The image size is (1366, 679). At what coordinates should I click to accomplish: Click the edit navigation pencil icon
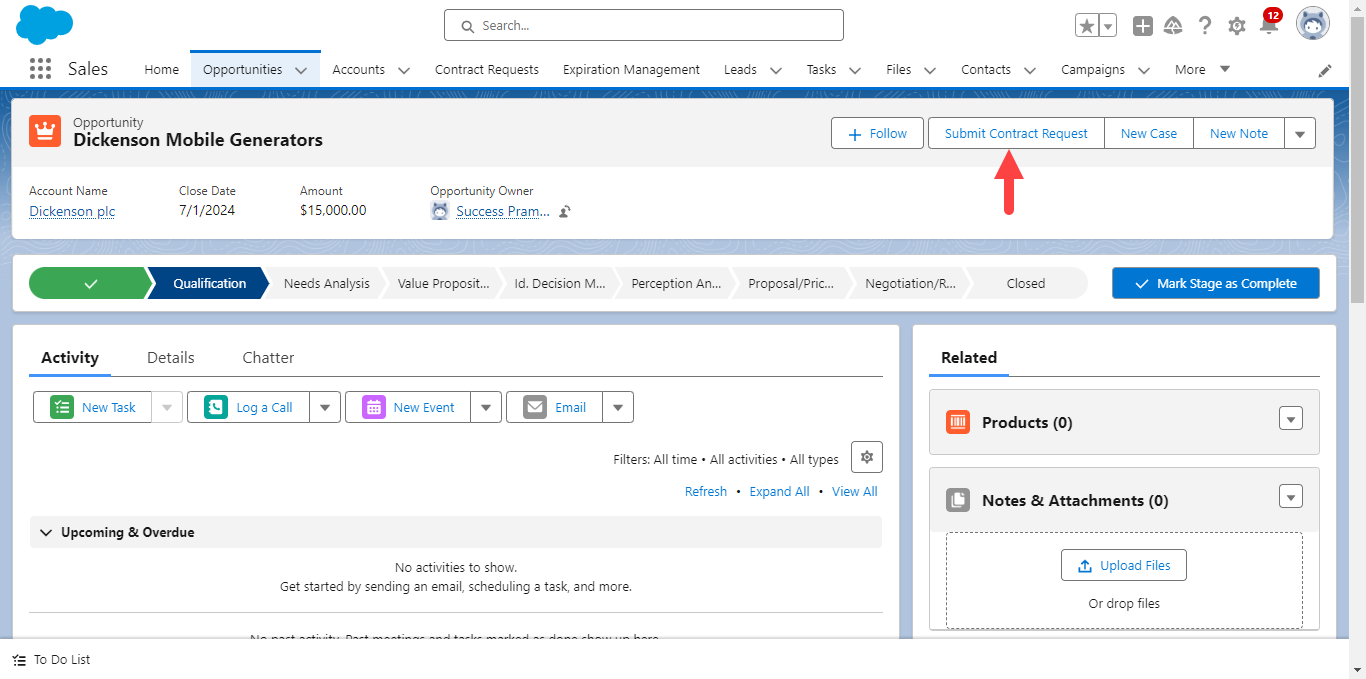pos(1325,70)
